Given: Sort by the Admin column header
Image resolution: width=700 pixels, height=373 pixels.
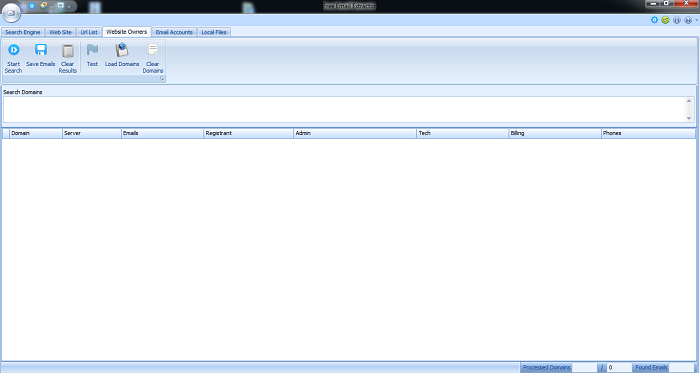Looking at the screenshot, I should coord(355,133).
